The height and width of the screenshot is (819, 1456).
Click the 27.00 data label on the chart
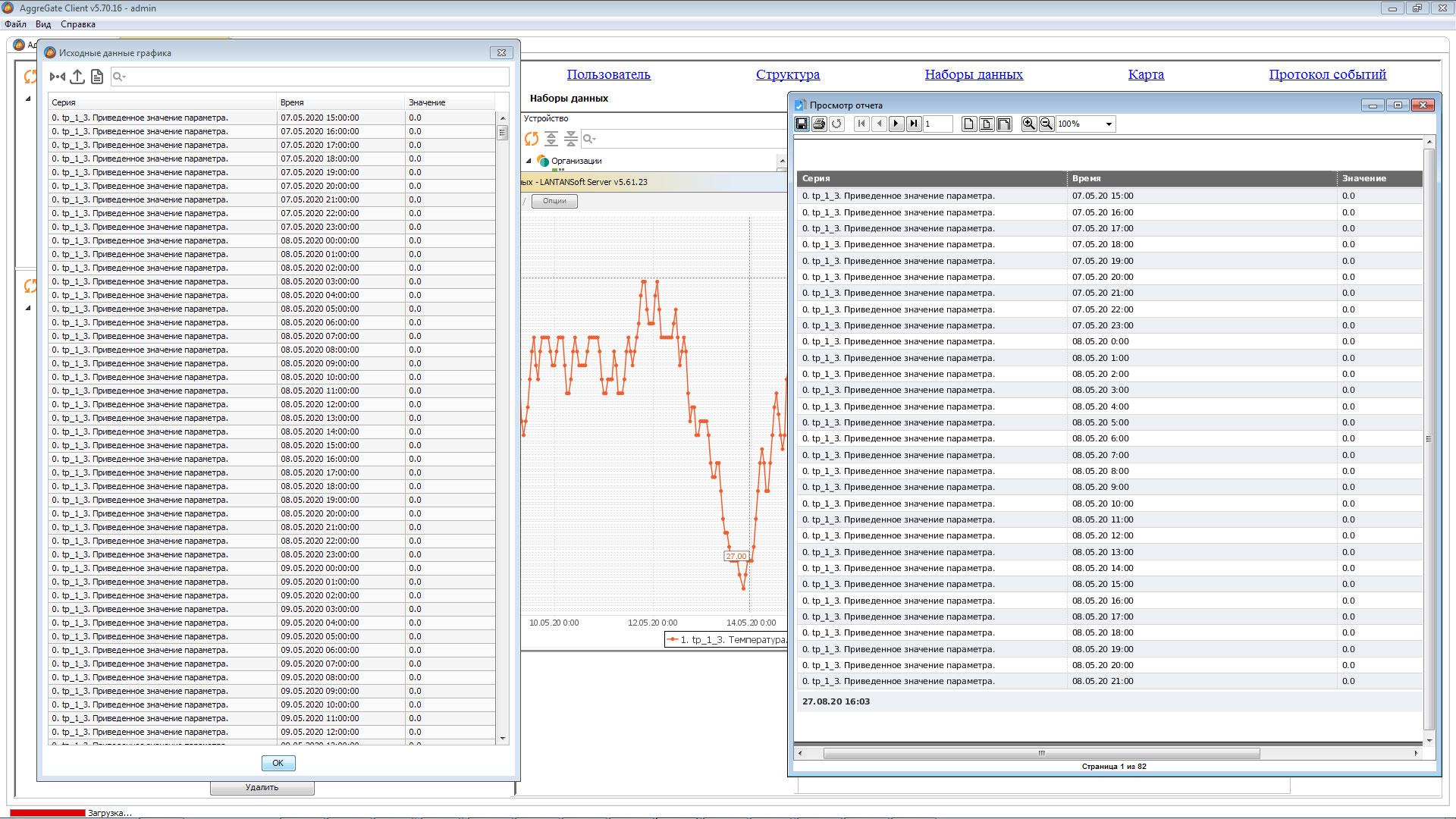click(x=736, y=556)
